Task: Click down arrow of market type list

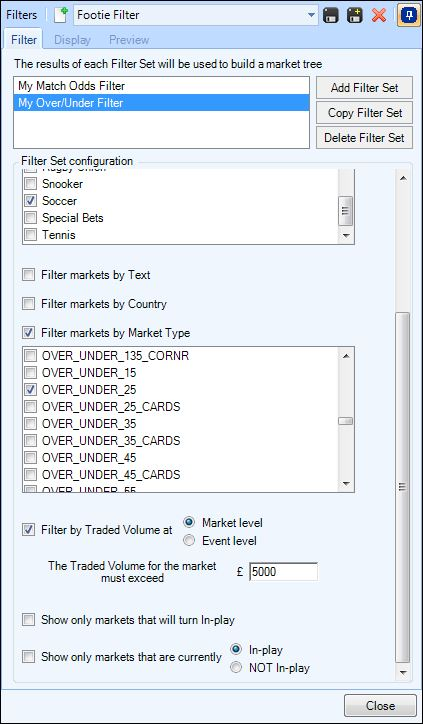Action: 346,484
